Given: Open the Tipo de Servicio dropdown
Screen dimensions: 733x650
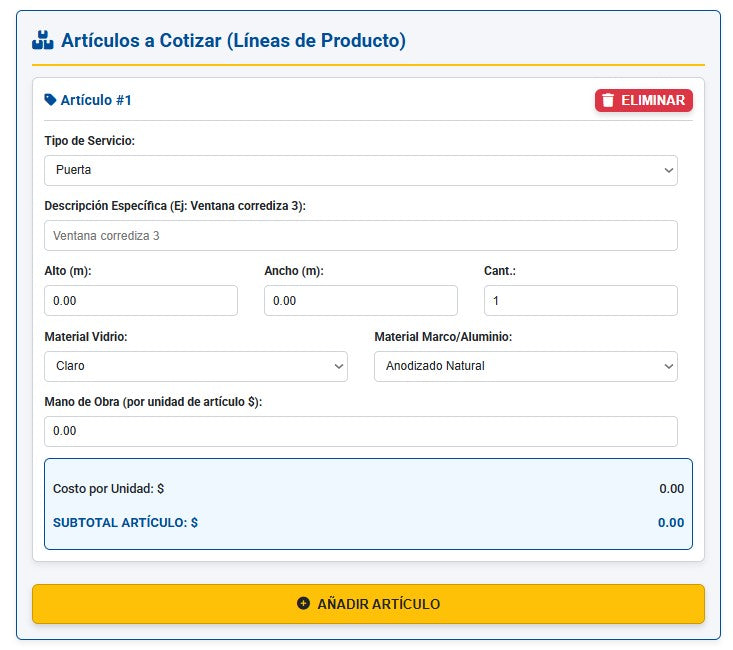Looking at the screenshot, I should click(360, 170).
